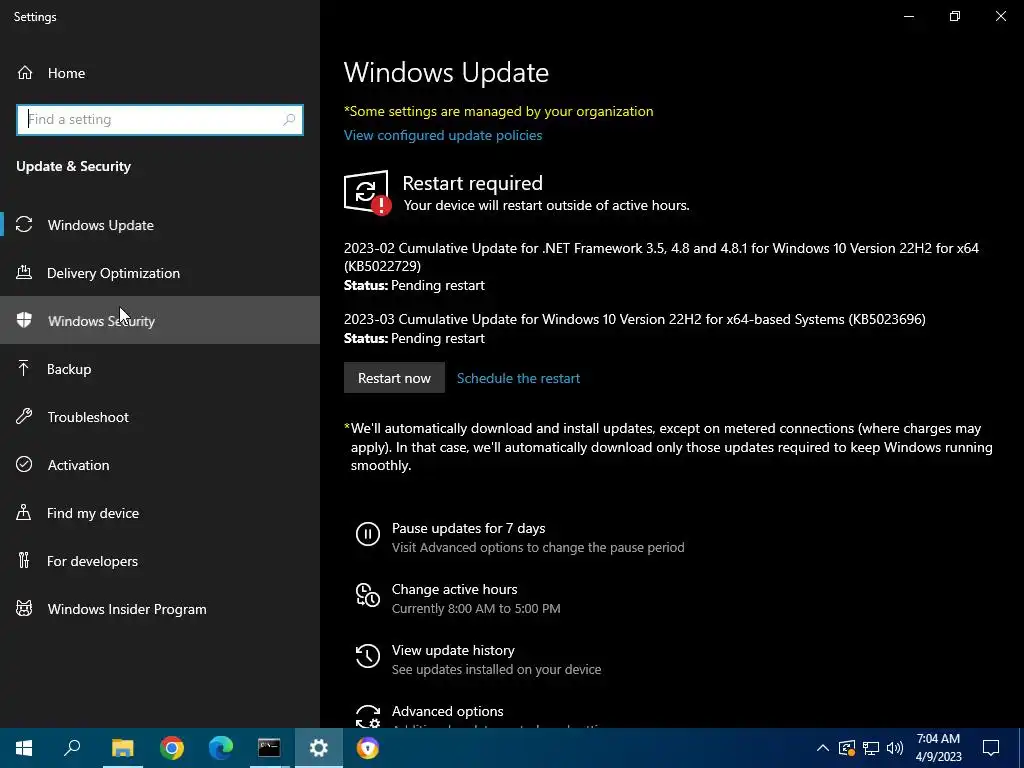The width and height of the screenshot is (1024, 768).
Task: Click the Restart required status icon
Action: click(x=368, y=193)
